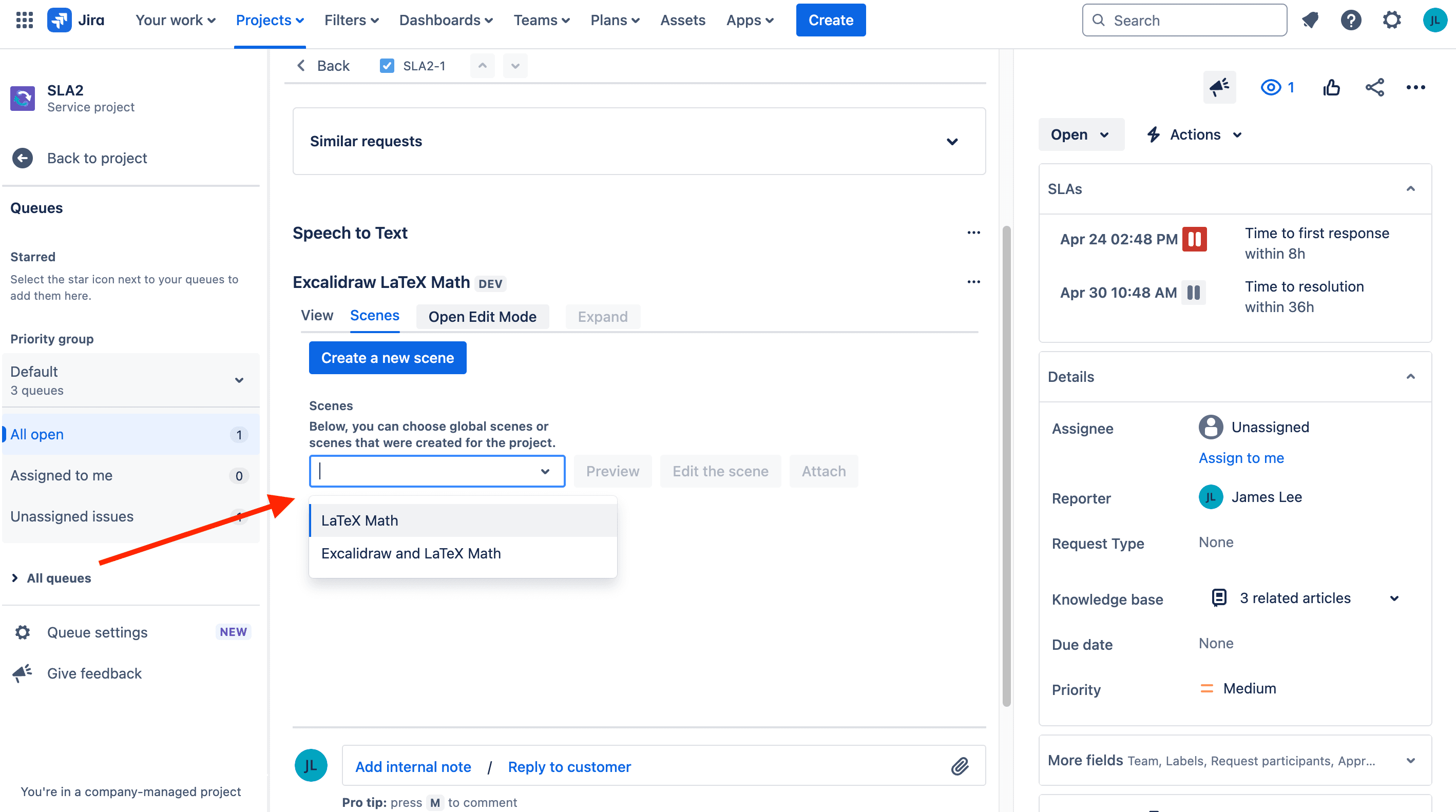
Task: Click the Create button in top bar
Action: tap(830, 21)
